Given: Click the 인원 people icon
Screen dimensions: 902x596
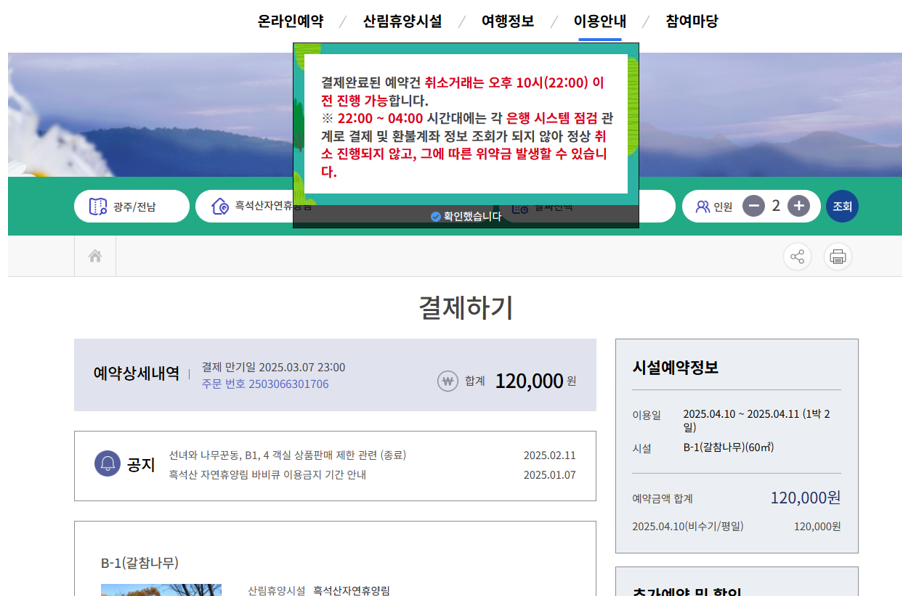Looking at the screenshot, I should 702,207.
